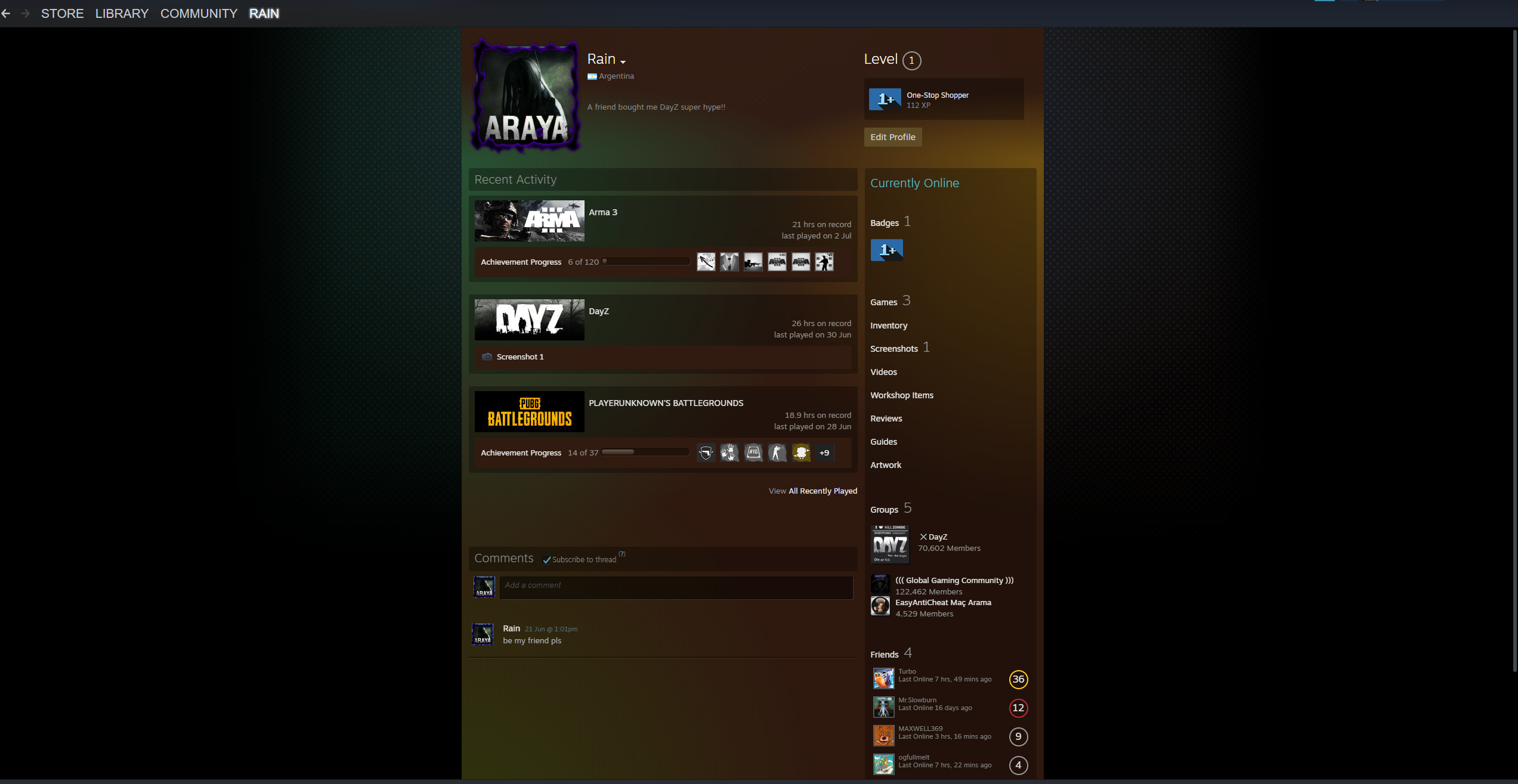
Task: View third PUBG achievement icon
Action: (753, 453)
